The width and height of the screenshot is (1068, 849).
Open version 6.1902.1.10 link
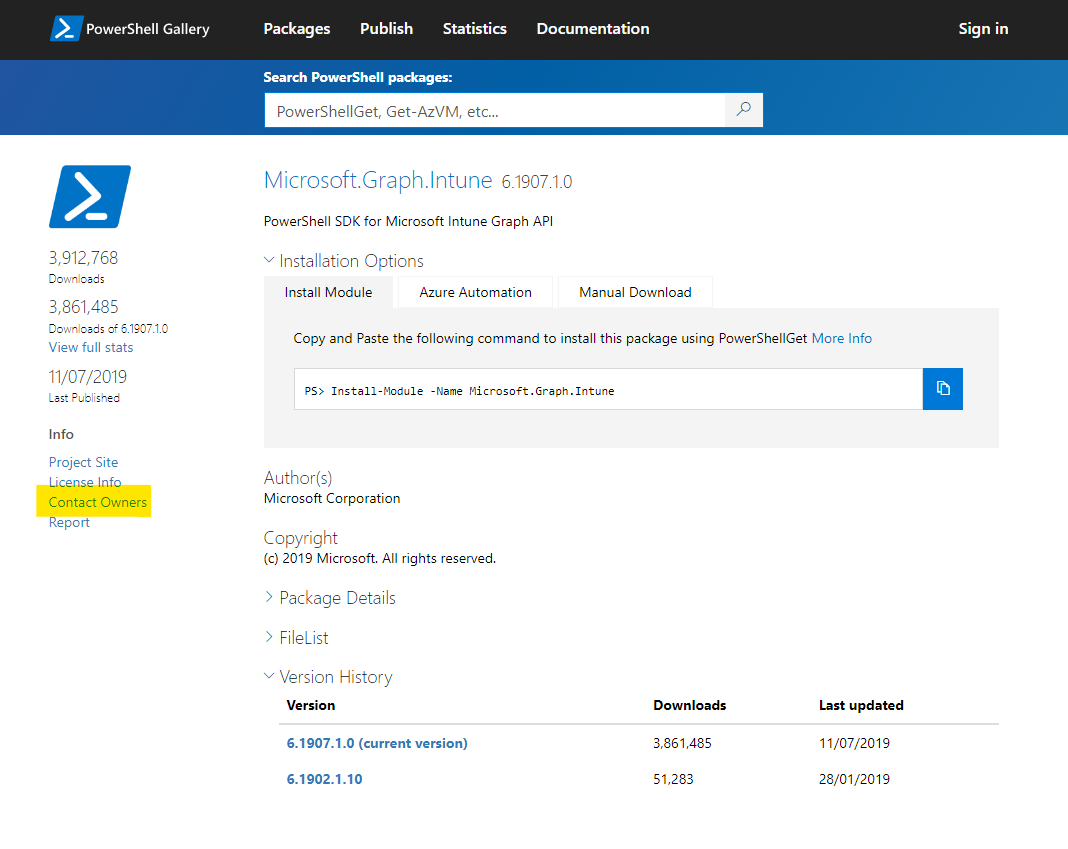324,779
